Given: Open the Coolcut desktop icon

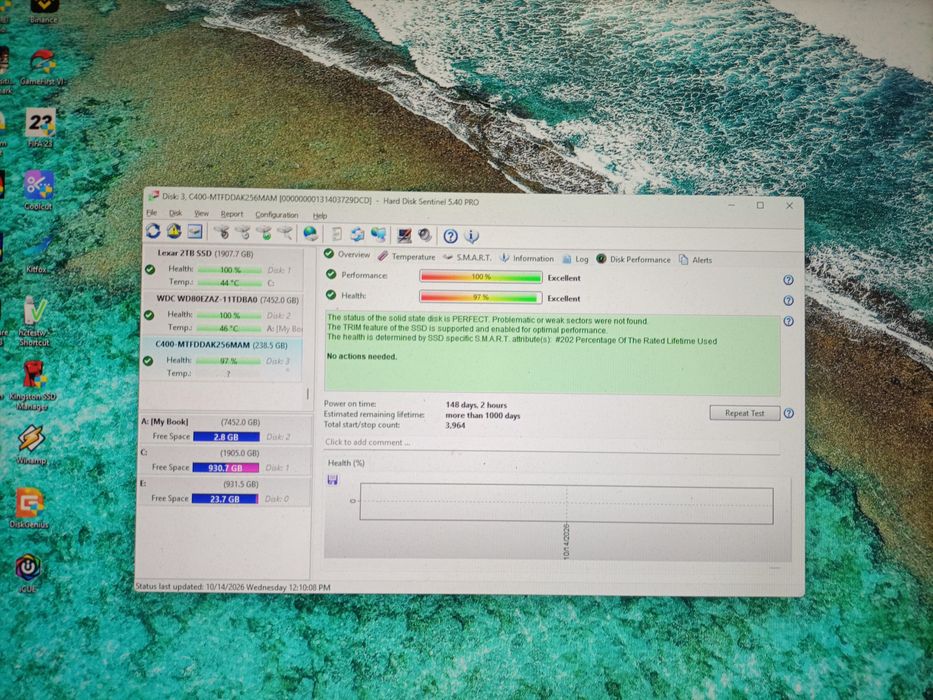Looking at the screenshot, I should [38, 190].
